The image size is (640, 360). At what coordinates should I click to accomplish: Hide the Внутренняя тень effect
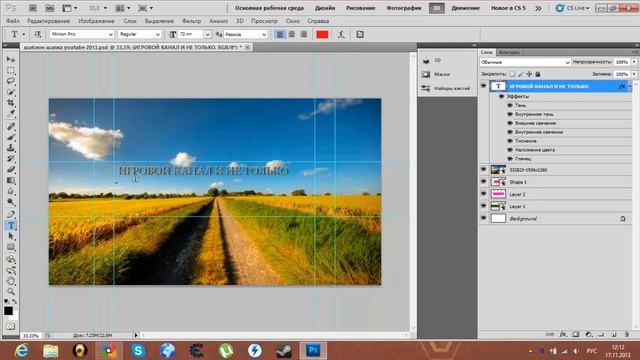coord(510,114)
